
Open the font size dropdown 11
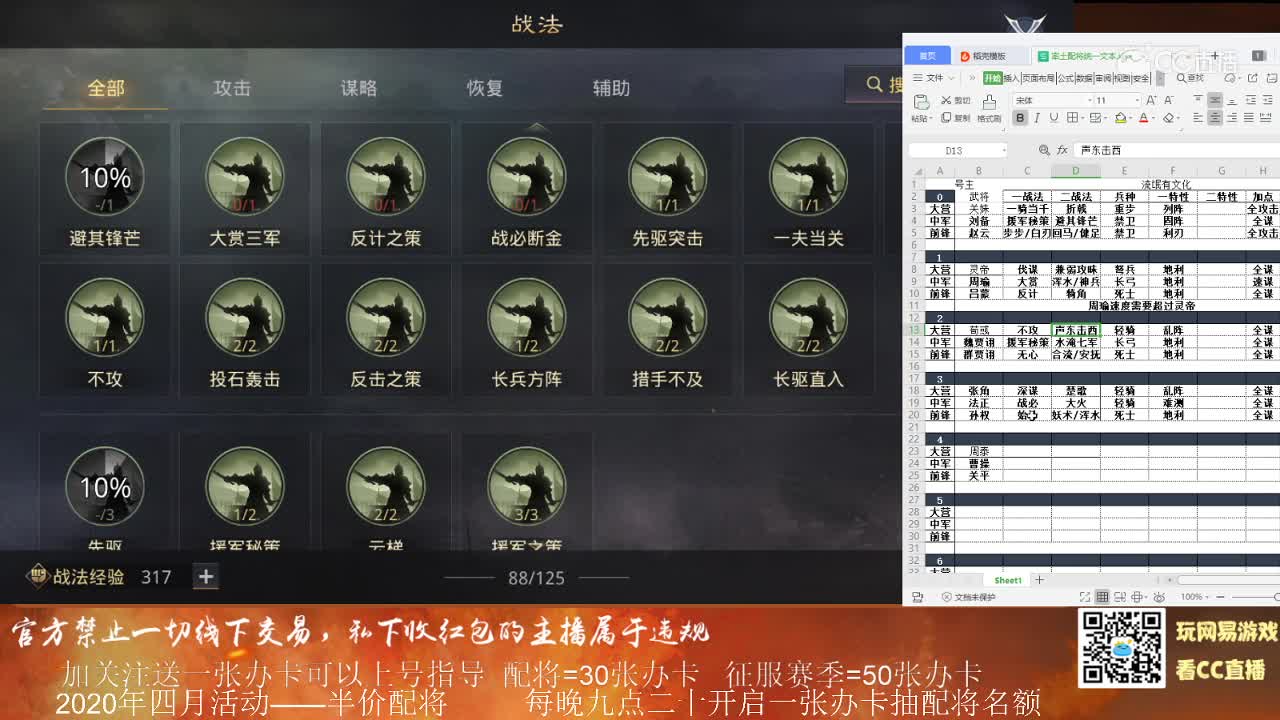pyautogui.click(x=1137, y=100)
